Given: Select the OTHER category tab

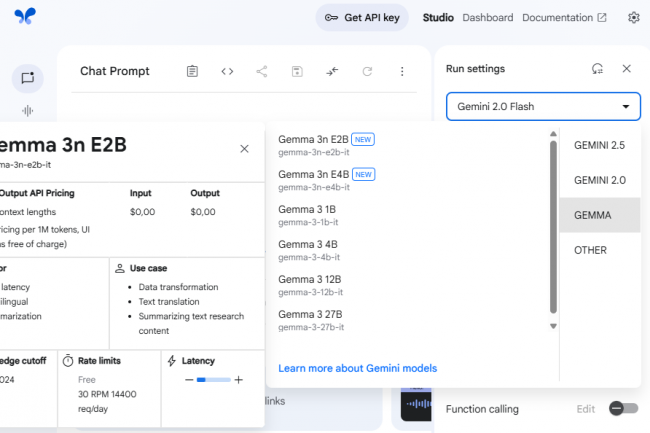Looking at the screenshot, I should click(x=599, y=250).
